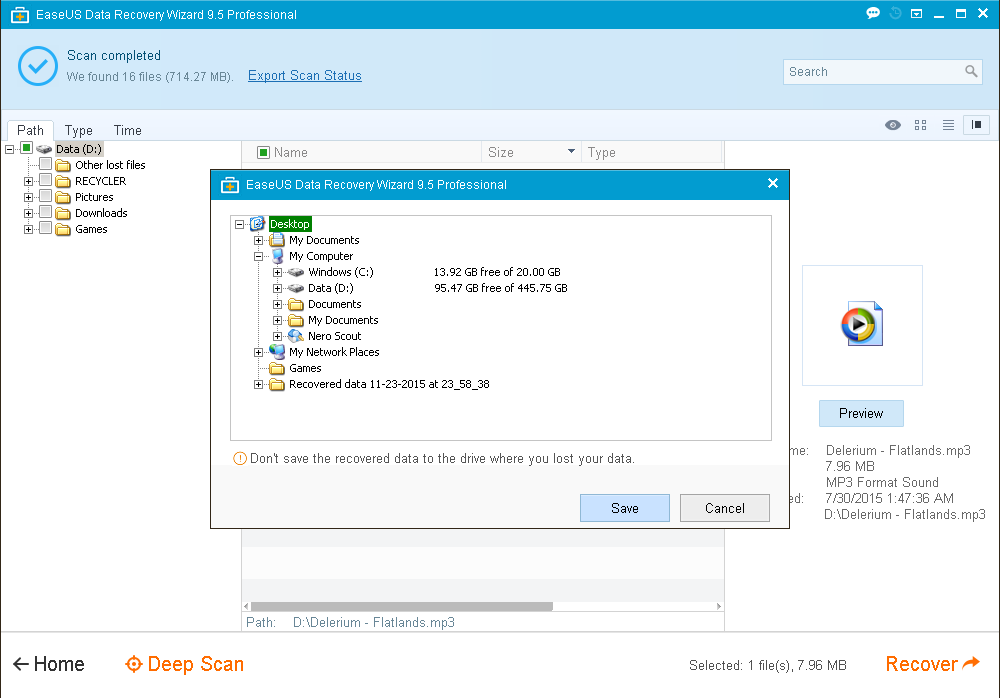Click the horizontal scrollbar of file list

click(x=402, y=606)
